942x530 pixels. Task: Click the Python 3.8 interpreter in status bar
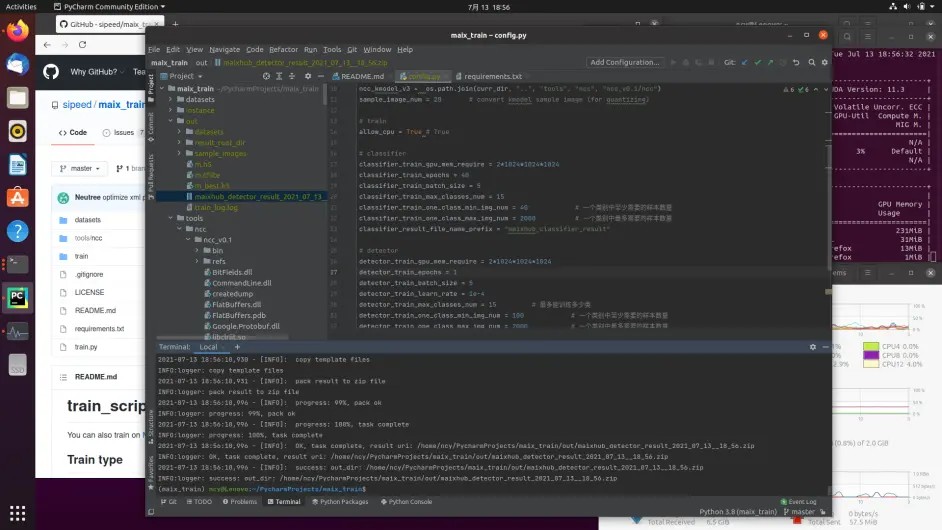pos(738,512)
